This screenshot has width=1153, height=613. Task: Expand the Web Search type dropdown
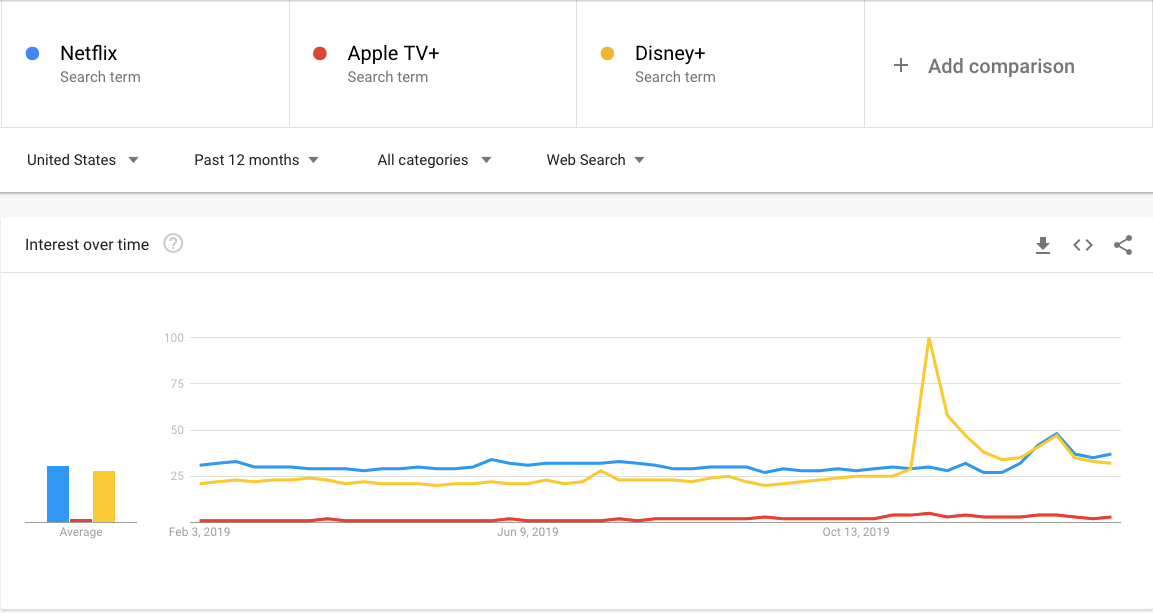click(595, 160)
